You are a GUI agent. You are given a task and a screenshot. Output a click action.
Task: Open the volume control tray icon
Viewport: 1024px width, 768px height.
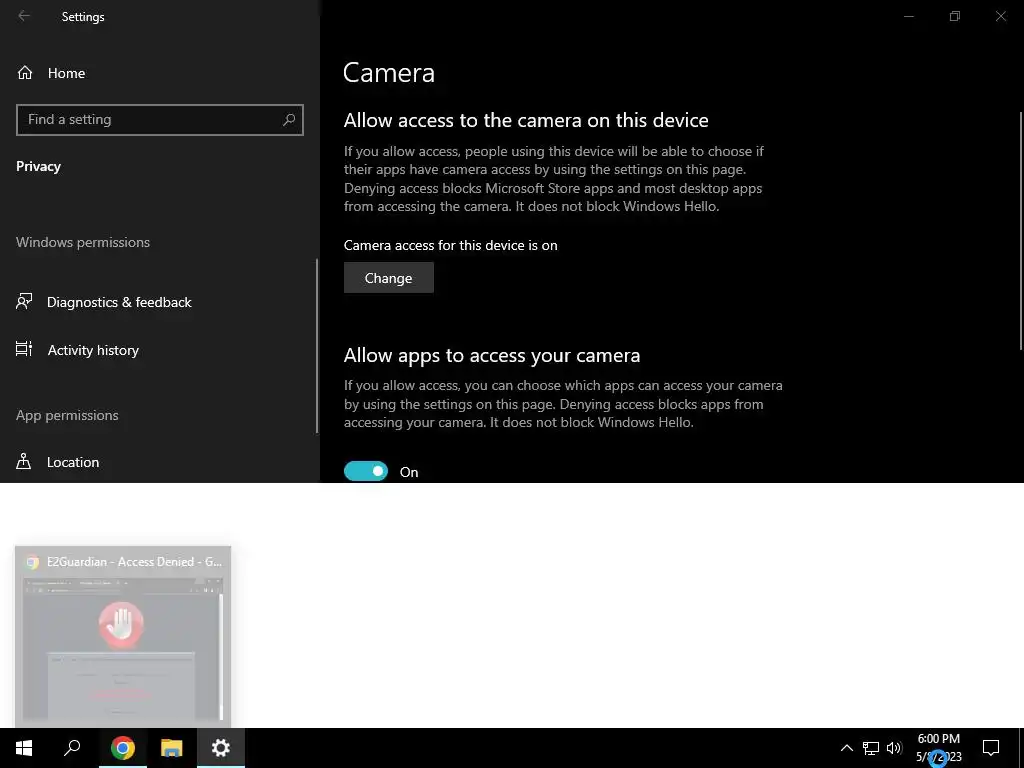point(894,748)
